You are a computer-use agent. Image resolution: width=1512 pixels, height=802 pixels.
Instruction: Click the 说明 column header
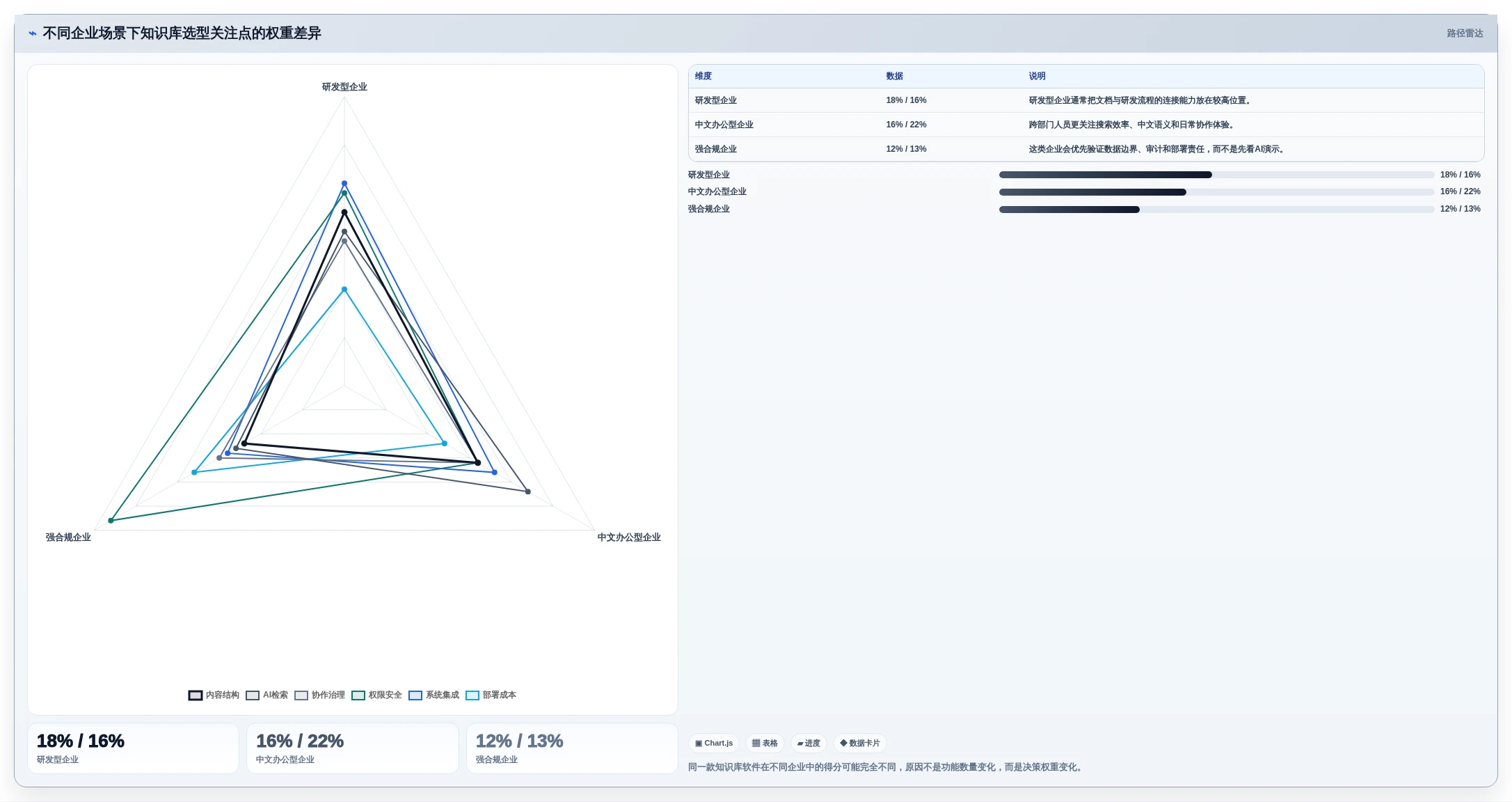(x=1037, y=76)
